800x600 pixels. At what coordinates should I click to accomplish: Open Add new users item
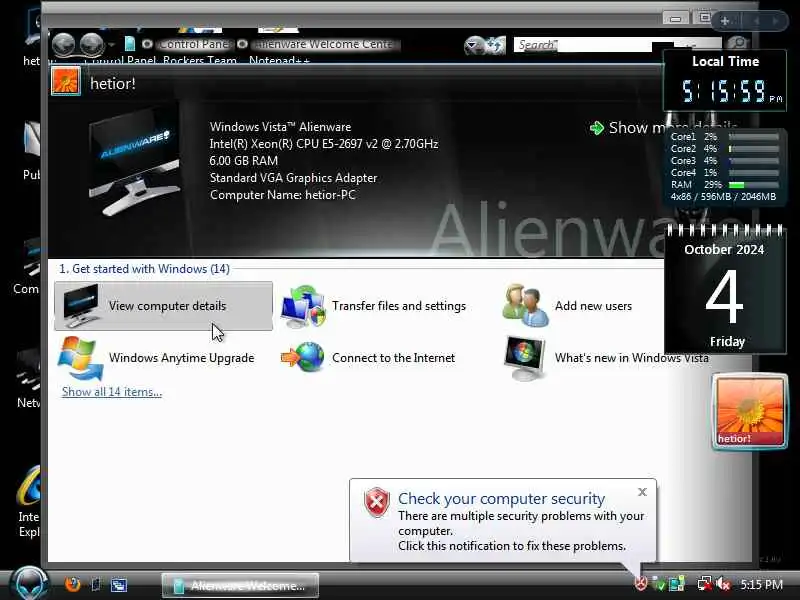[x=567, y=306]
